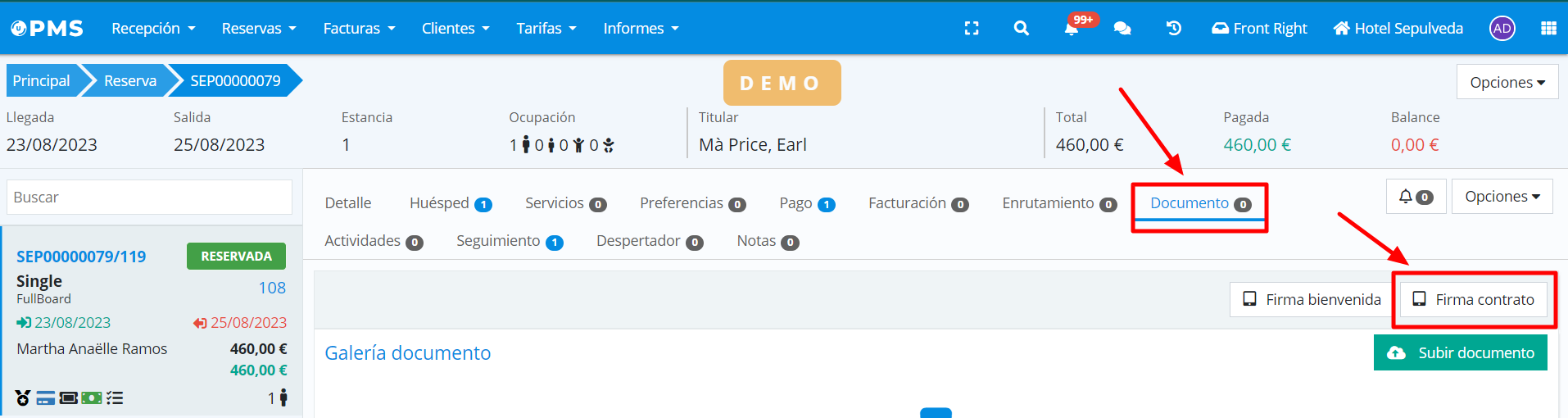Expand the Reservas dropdown menu
Viewport: 1568px width, 418px height.
click(258, 29)
